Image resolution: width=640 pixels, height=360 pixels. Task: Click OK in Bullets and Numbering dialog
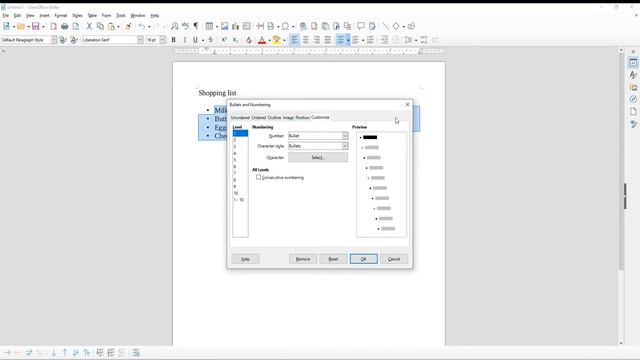coord(364,259)
